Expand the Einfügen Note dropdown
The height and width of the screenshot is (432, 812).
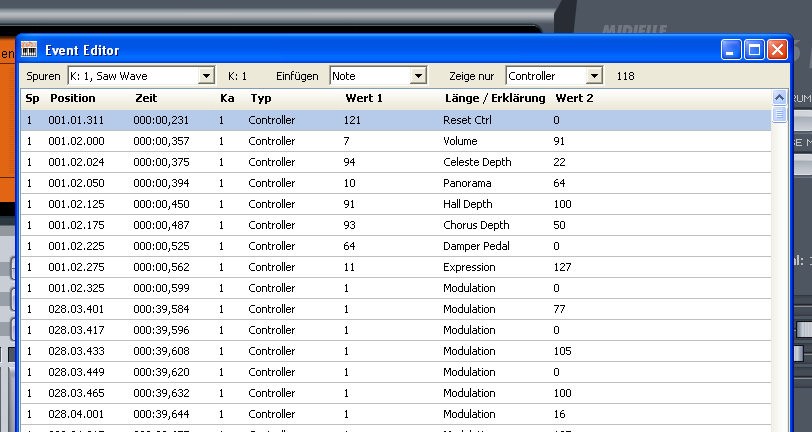419,75
